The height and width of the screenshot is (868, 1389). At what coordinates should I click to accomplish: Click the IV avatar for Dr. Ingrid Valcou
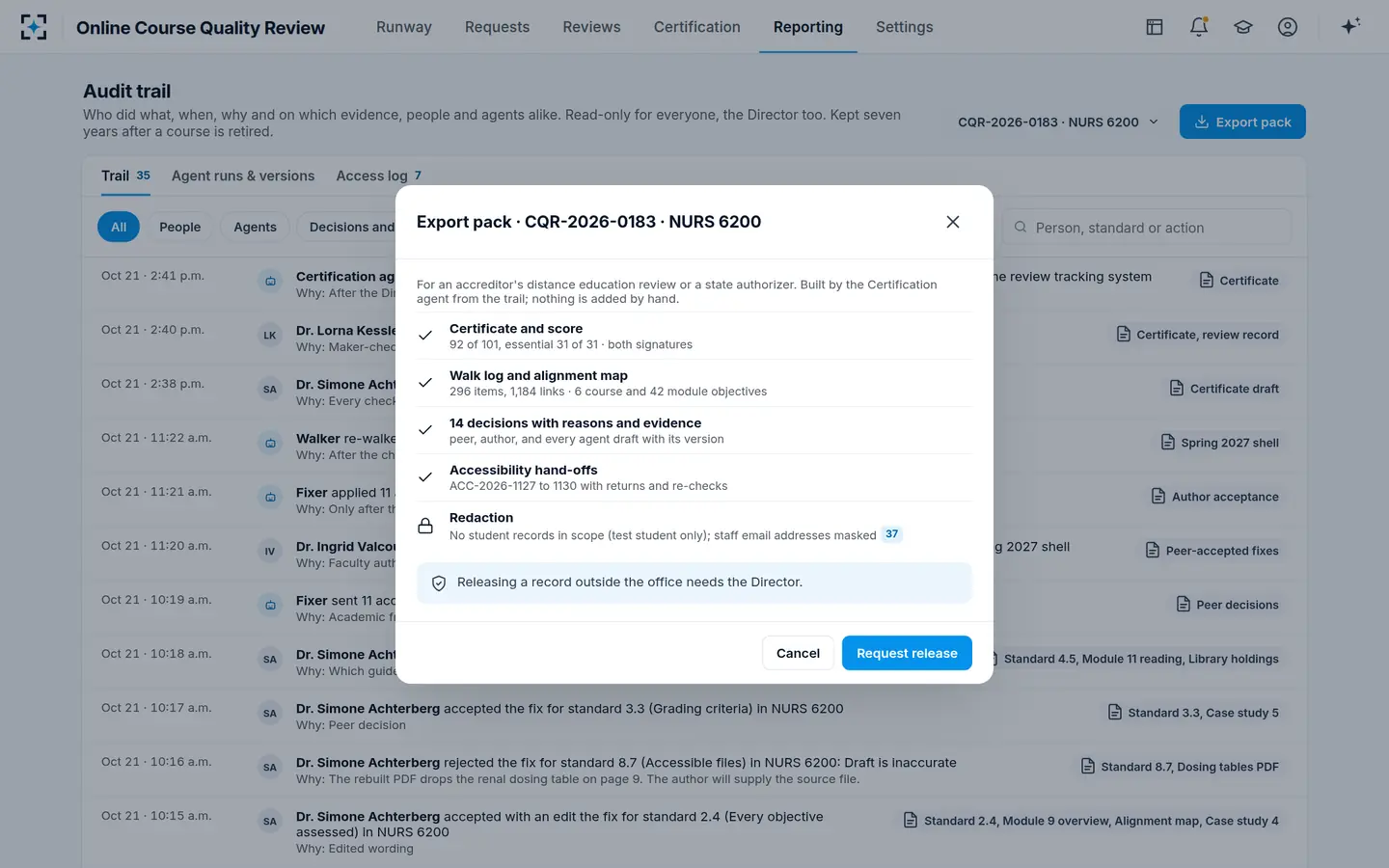point(270,552)
